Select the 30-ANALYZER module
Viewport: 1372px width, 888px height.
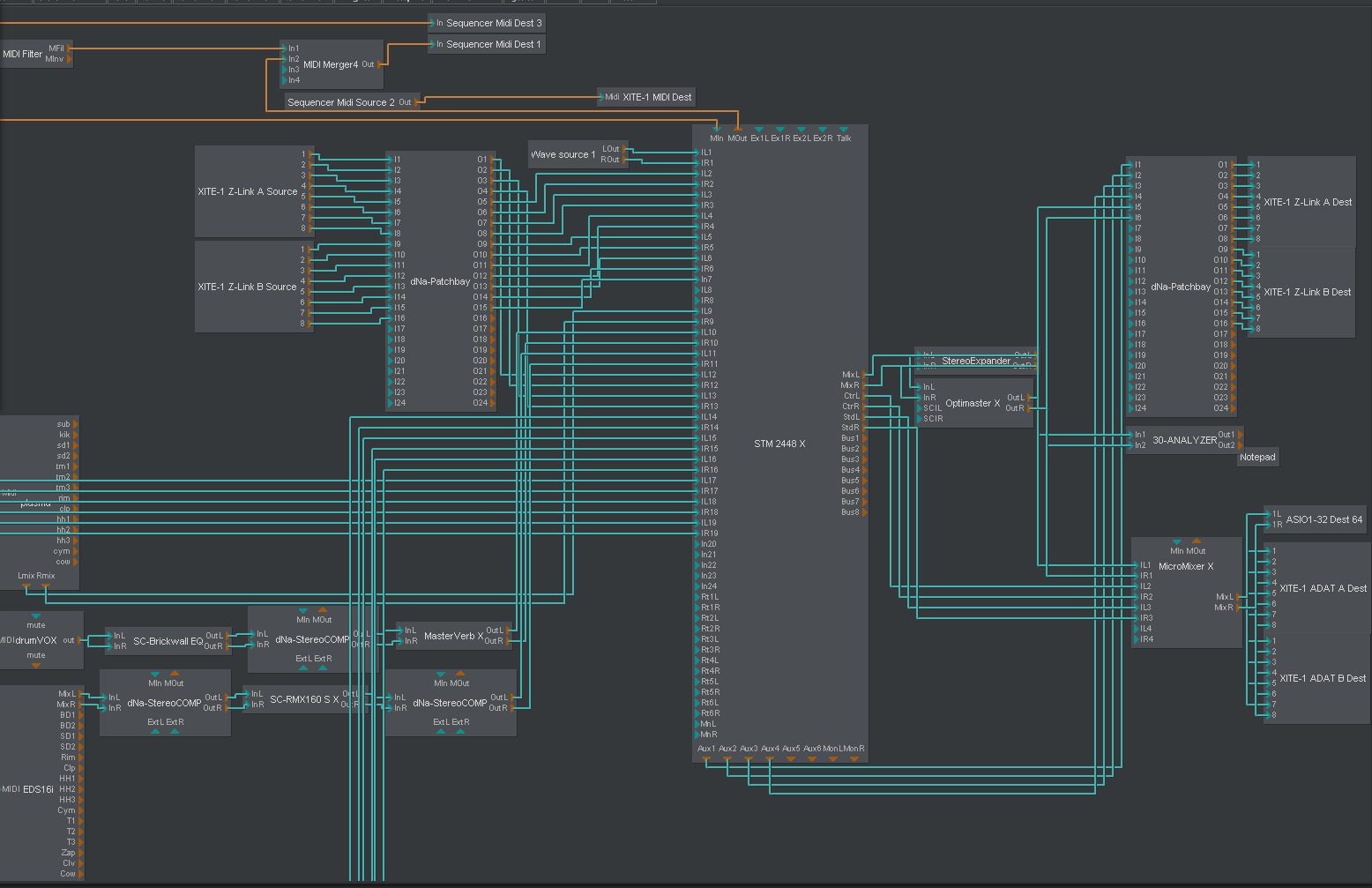point(1184,440)
